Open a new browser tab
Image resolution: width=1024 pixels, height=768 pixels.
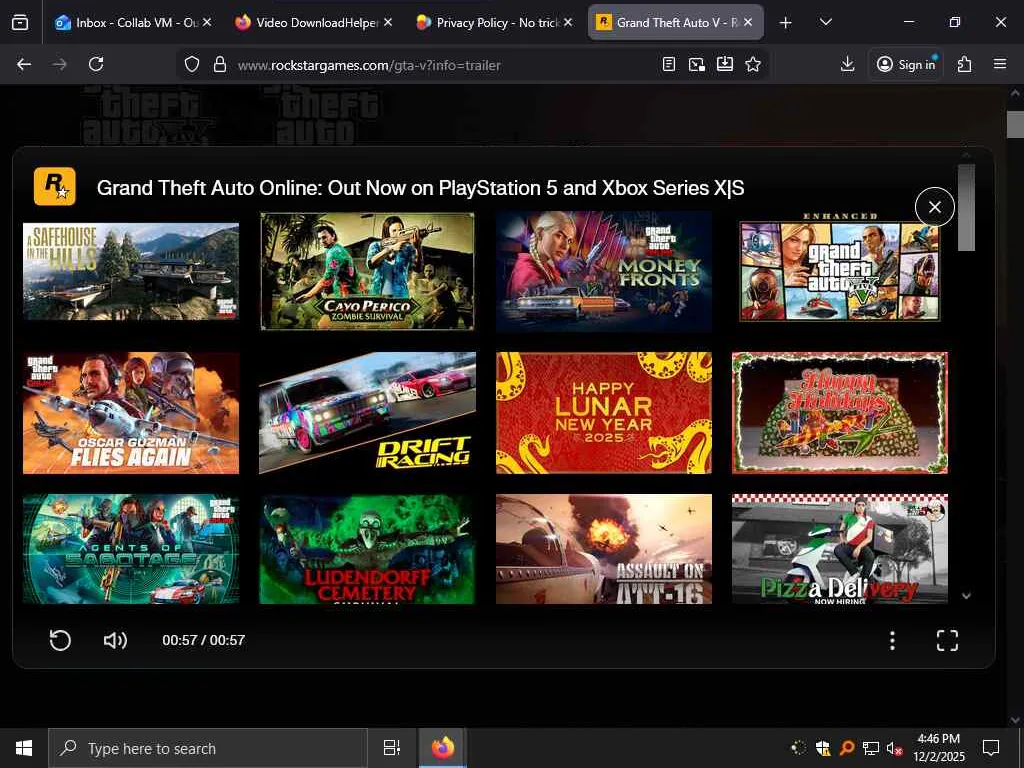[786, 23]
